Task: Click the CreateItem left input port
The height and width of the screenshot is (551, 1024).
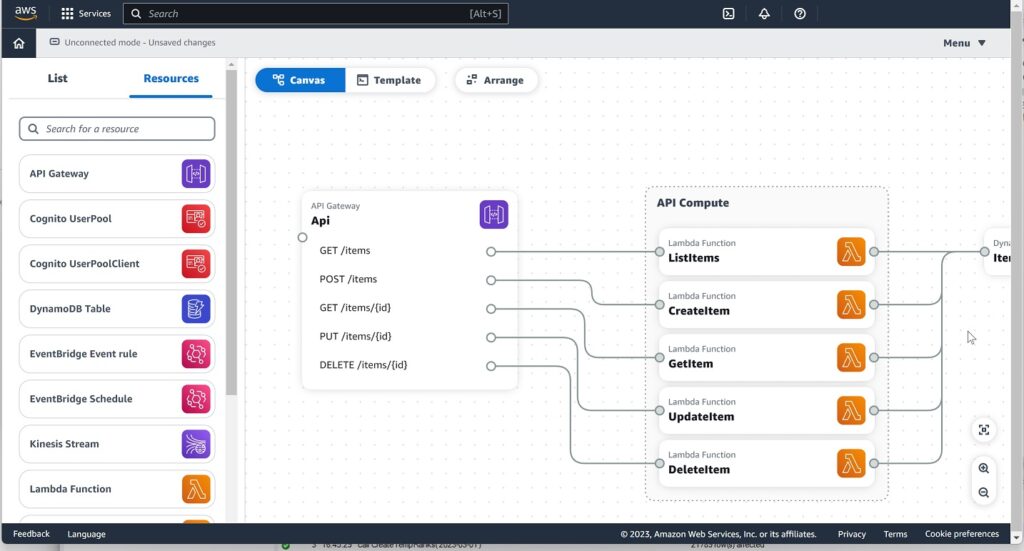Action: click(660, 305)
